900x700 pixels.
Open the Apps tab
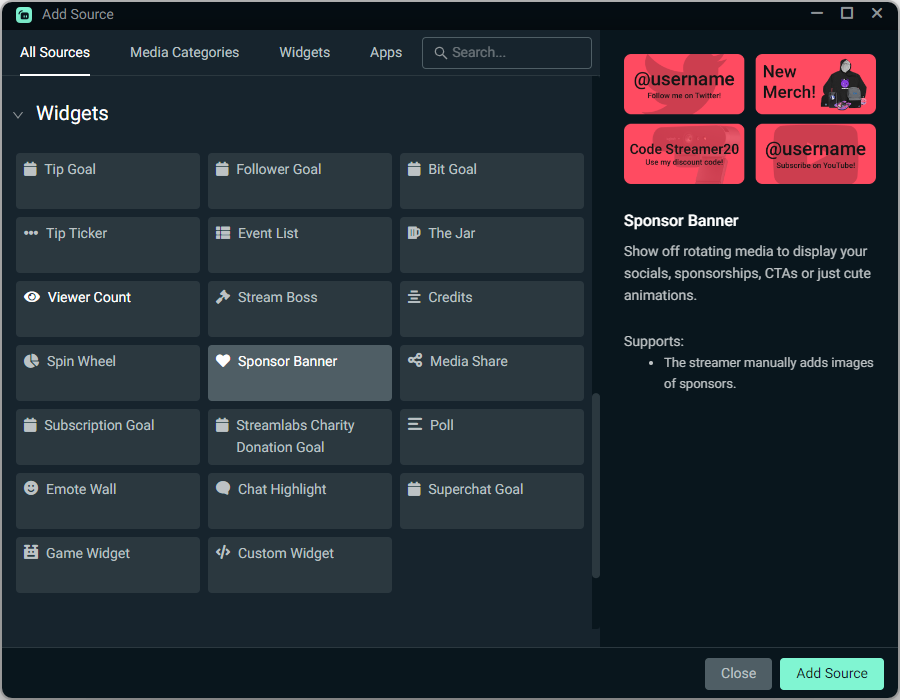click(x=386, y=52)
